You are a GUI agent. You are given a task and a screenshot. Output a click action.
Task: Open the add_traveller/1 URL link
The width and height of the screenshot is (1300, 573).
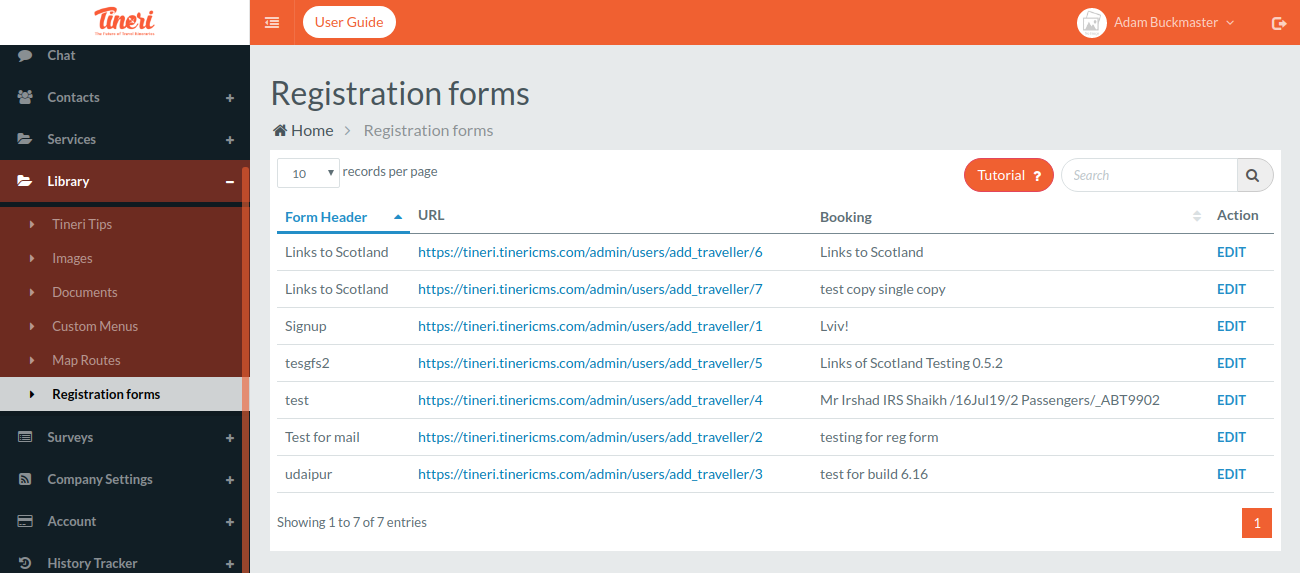click(590, 326)
